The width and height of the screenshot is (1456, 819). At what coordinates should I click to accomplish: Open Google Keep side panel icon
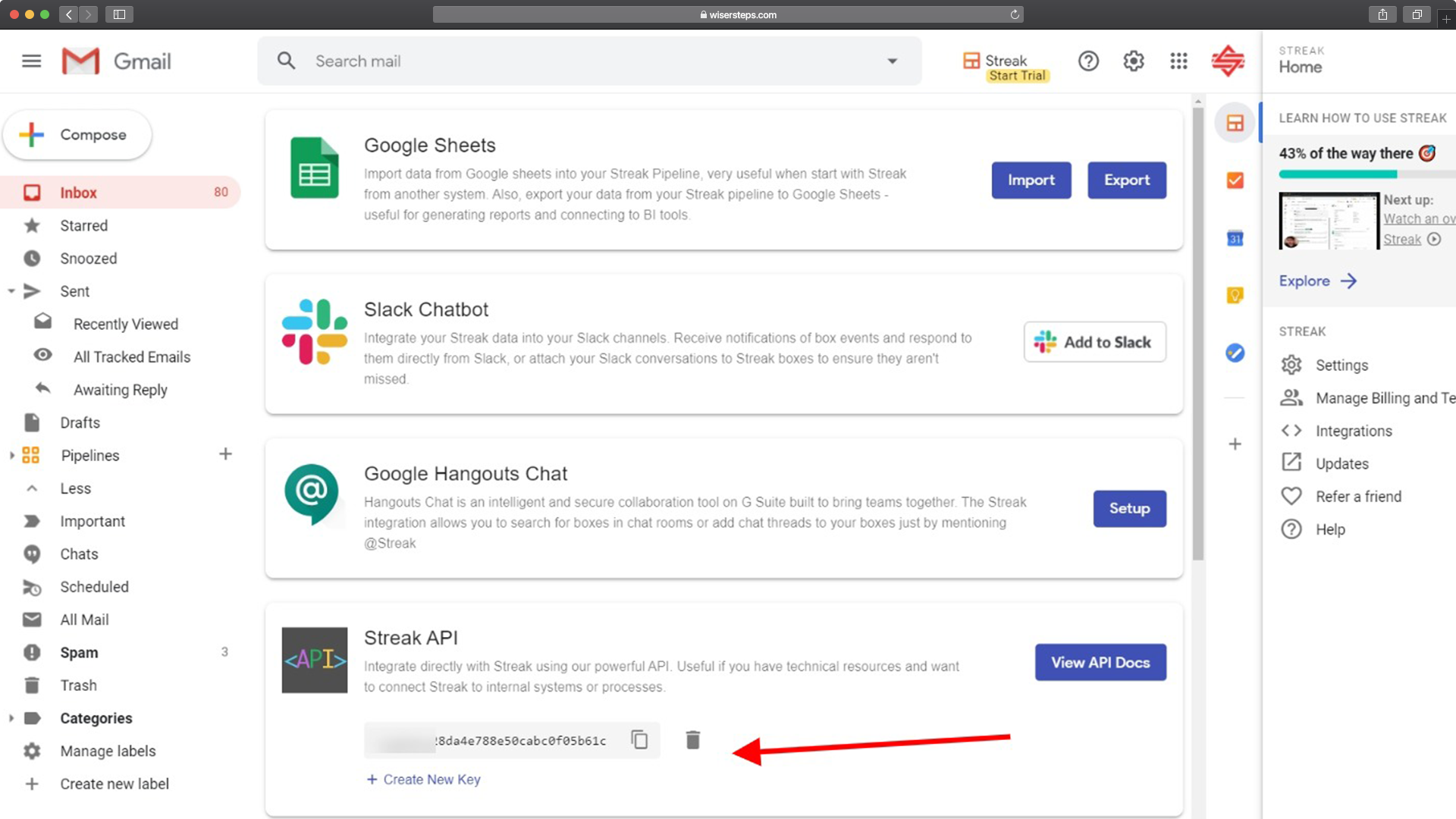(1235, 295)
